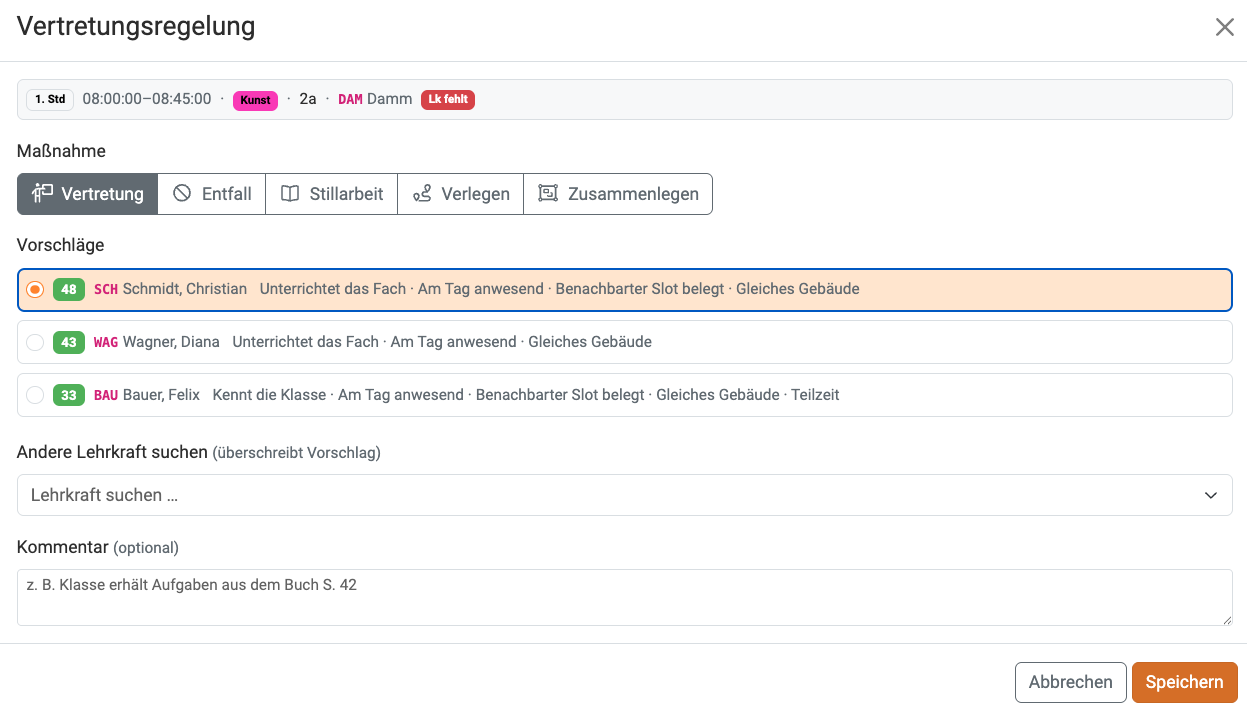Image resolution: width=1247 pixels, height=715 pixels.
Task: Choose the Entfall measure option
Action: 212,194
